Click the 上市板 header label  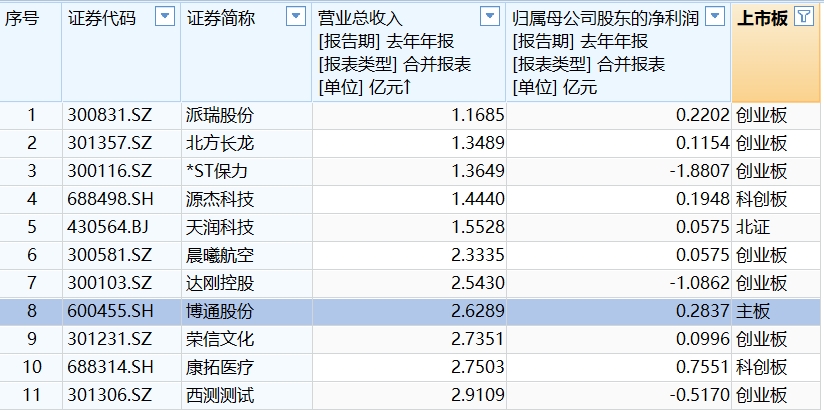pos(763,19)
